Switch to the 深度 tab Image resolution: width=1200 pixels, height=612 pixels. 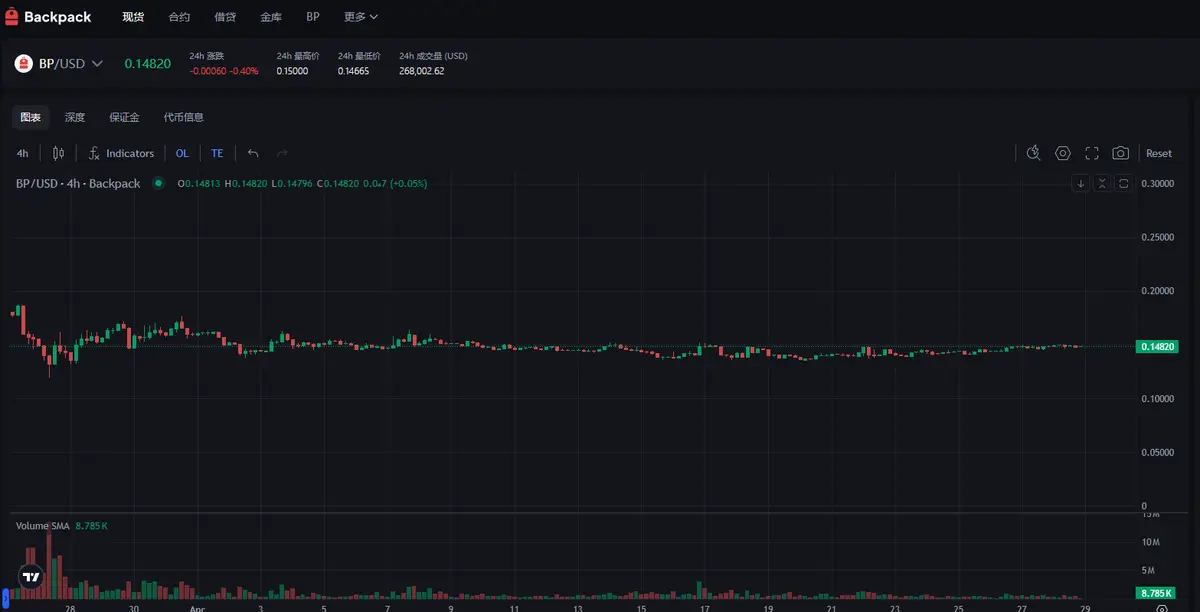point(75,117)
